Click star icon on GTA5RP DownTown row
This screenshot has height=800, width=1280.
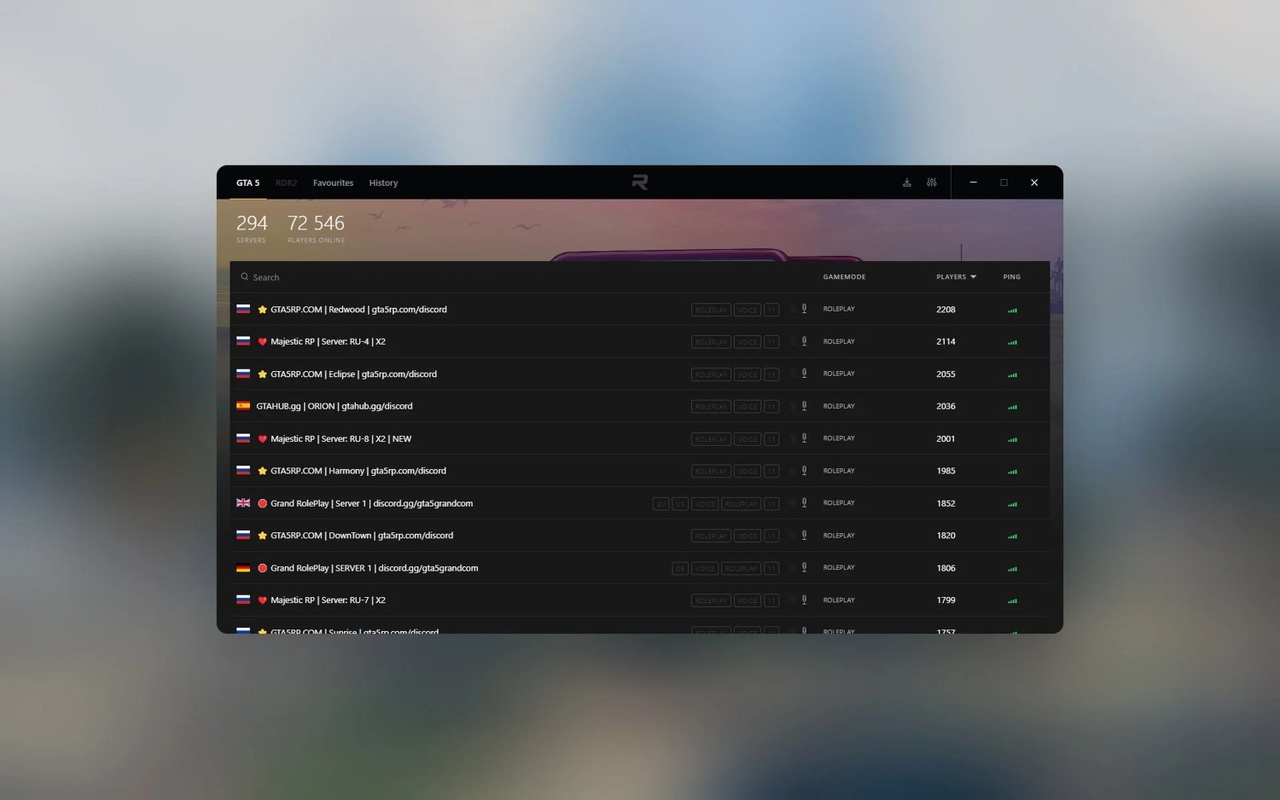(x=262, y=536)
